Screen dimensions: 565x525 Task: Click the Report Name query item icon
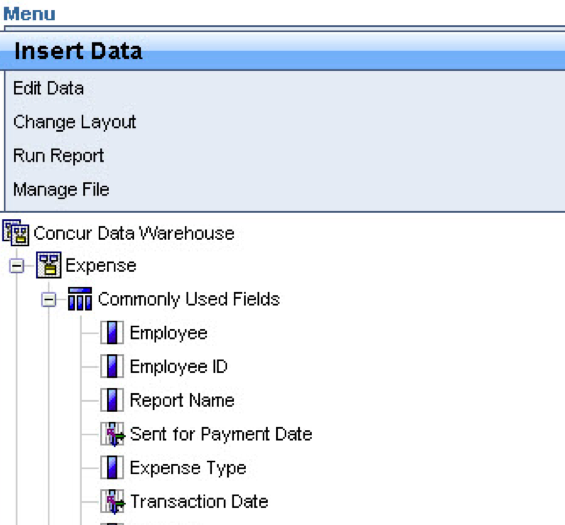[112, 400]
